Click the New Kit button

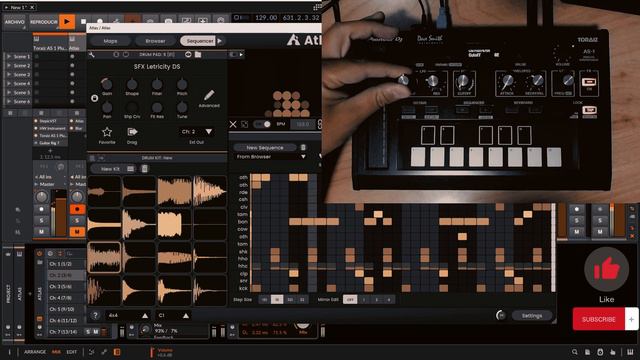110,169
